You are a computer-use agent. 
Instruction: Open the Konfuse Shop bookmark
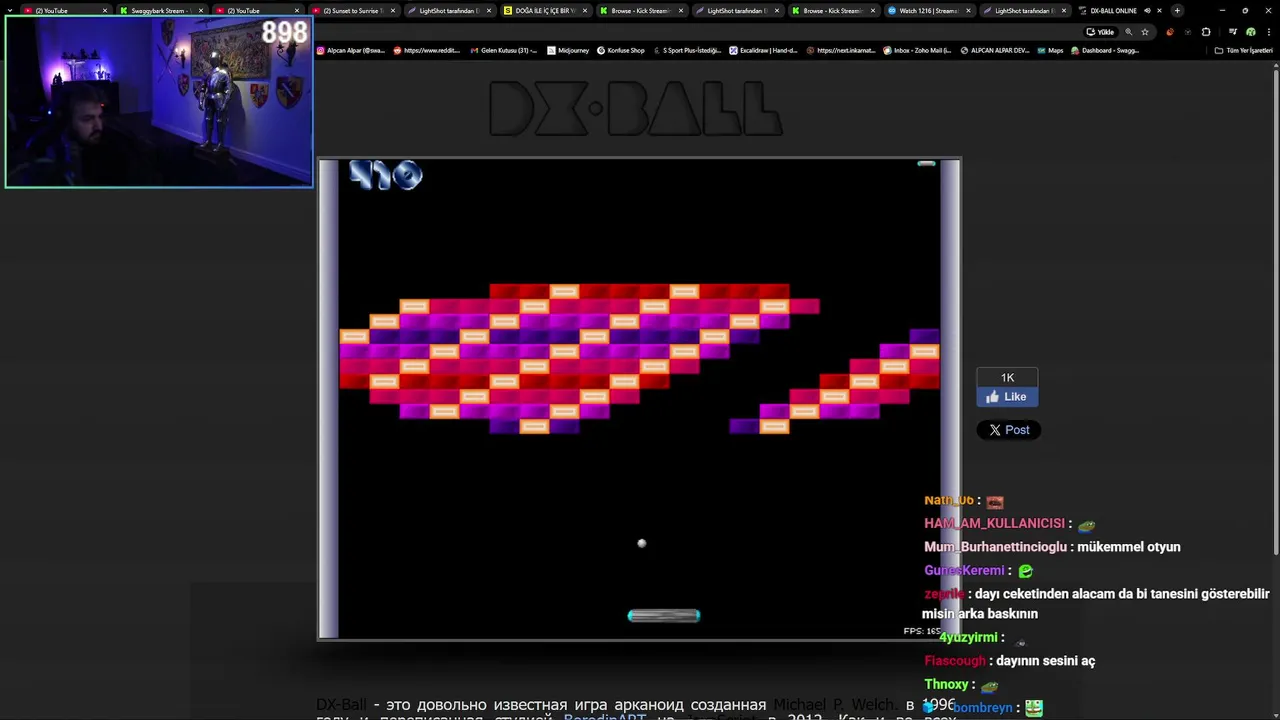(x=621, y=50)
